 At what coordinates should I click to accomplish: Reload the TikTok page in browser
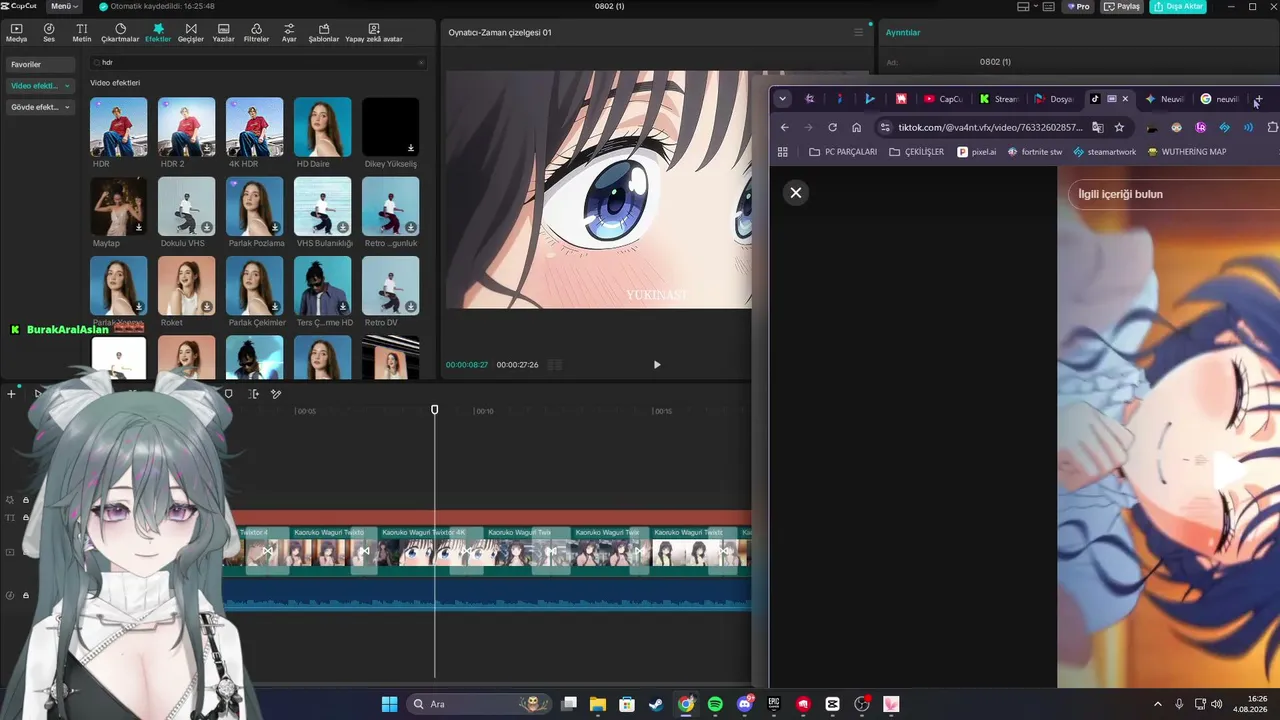point(833,127)
